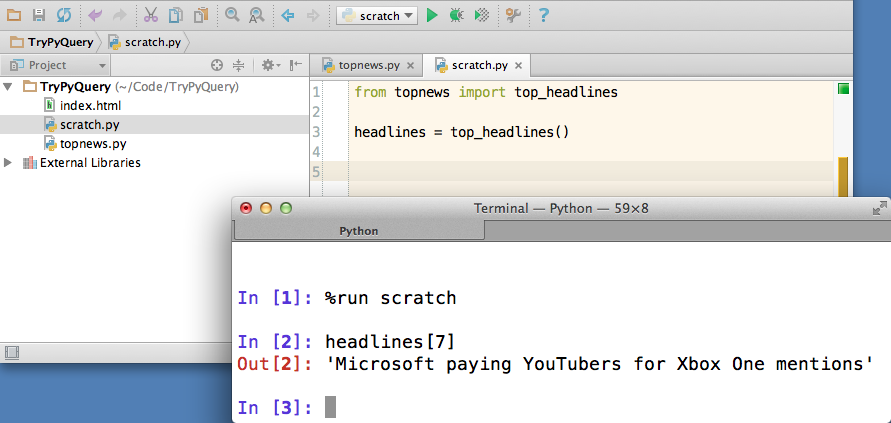Click TryPyQuery breadcrumb in navigation bar
This screenshot has width=891, height=423.
(x=53, y=42)
